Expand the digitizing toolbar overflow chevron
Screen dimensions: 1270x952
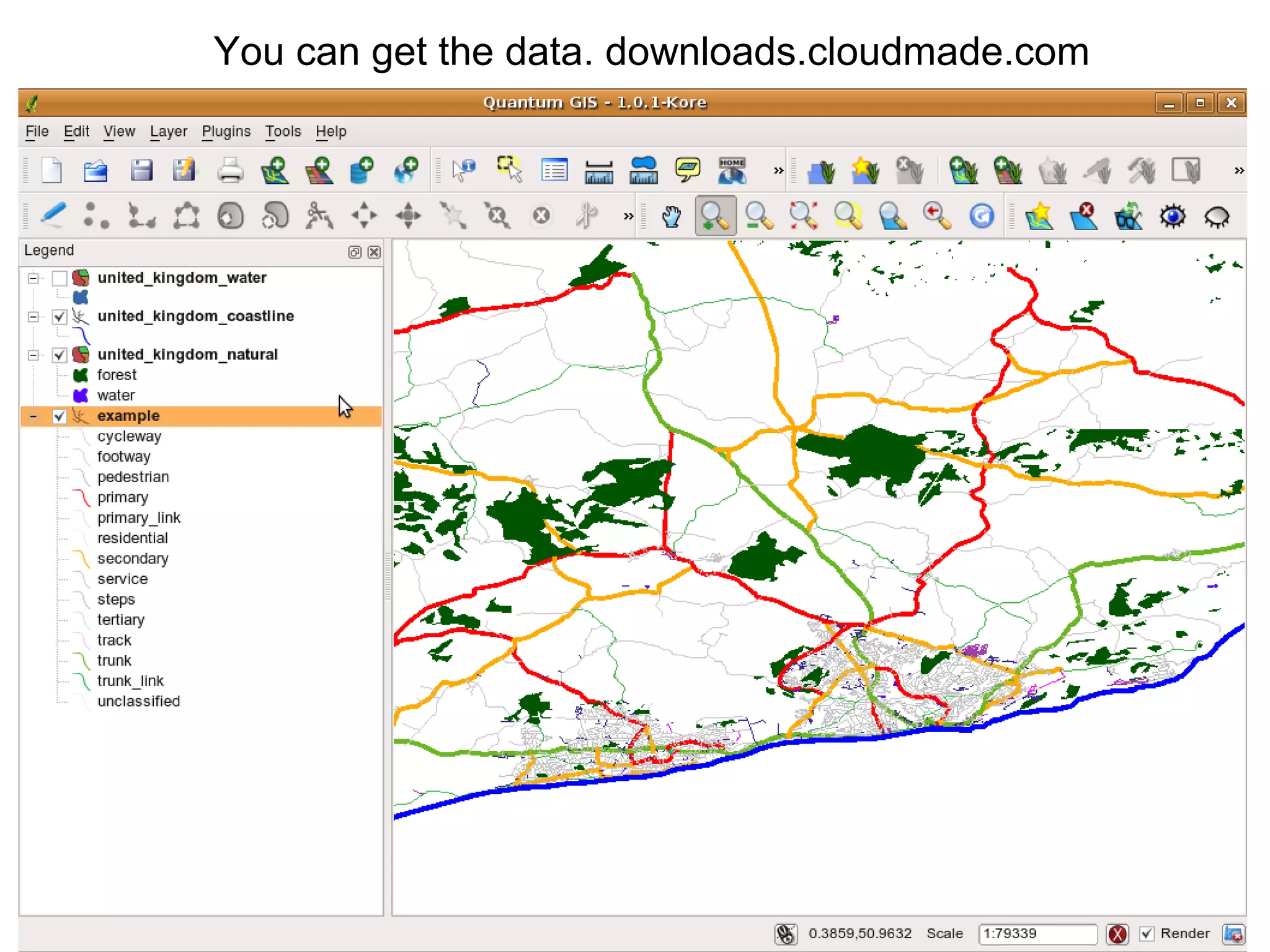pos(628,216)
